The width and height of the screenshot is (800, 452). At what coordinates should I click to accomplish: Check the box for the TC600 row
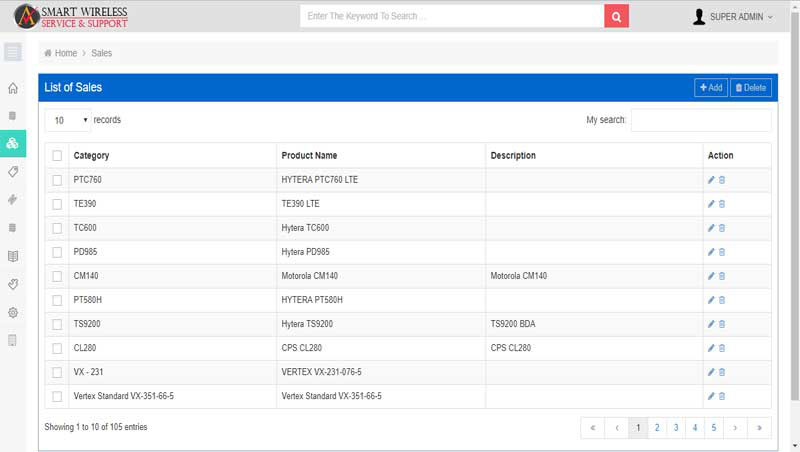pos(57,228)
